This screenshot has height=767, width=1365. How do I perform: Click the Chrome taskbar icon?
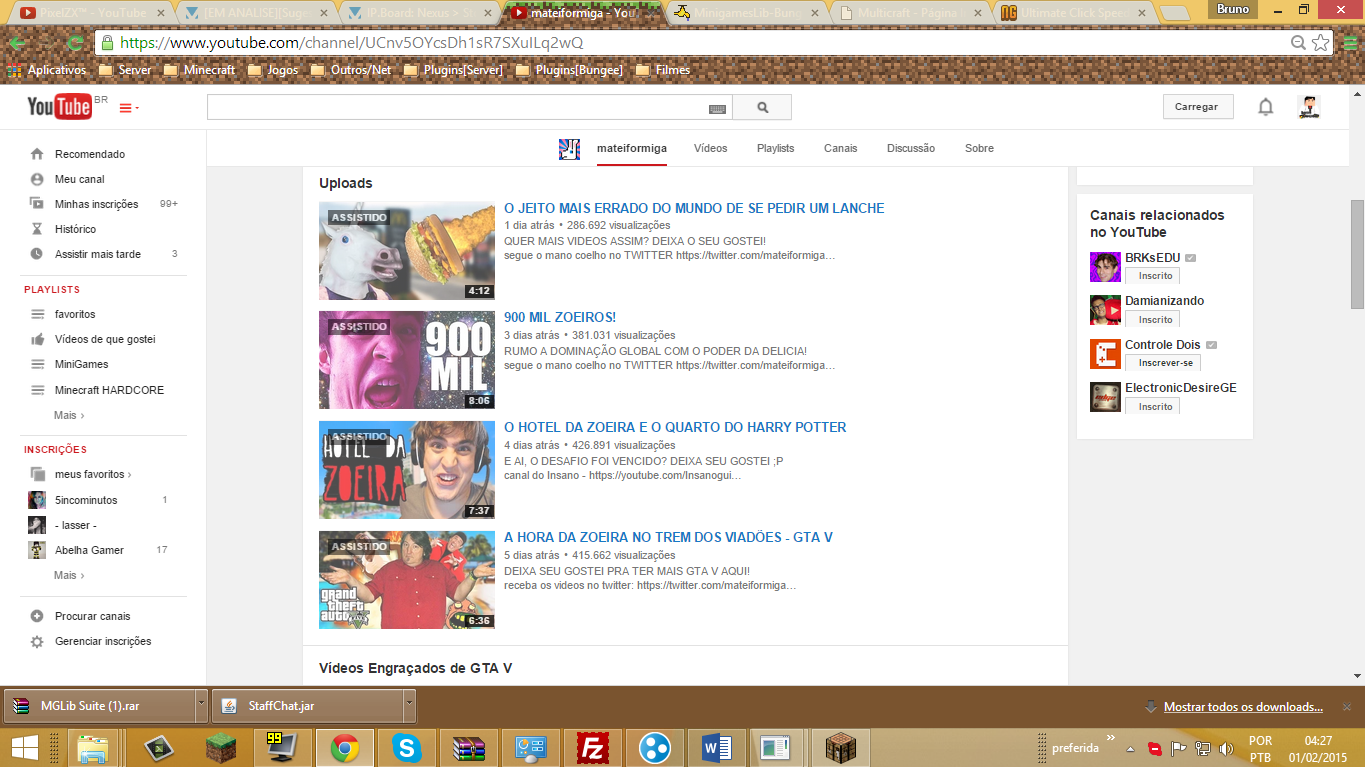coord(345,748)
